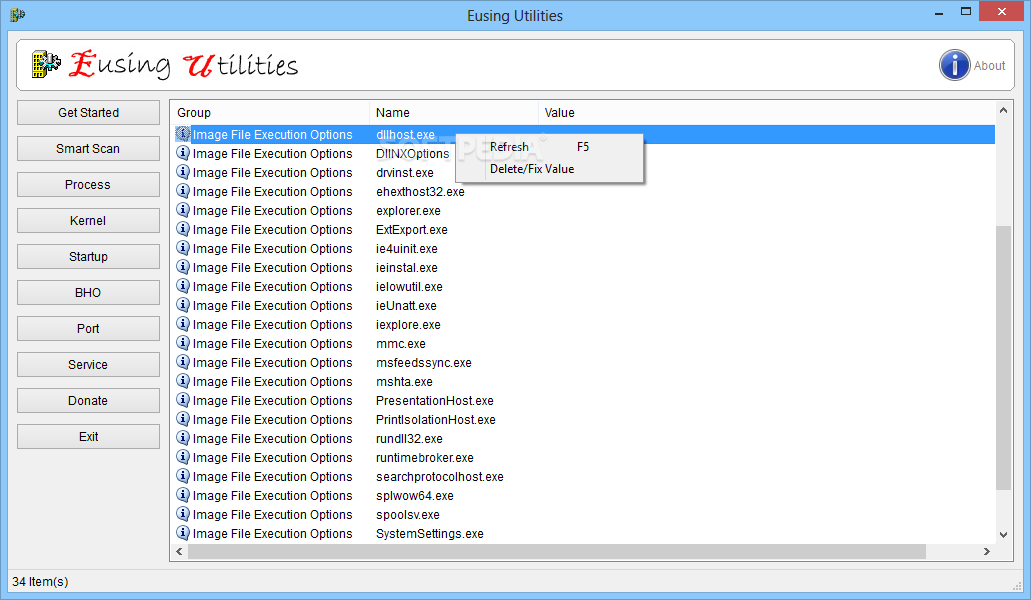Click the info icon beside spoolsv.exe
This screenshot has width=1031, height=600.
pos(183,515)
